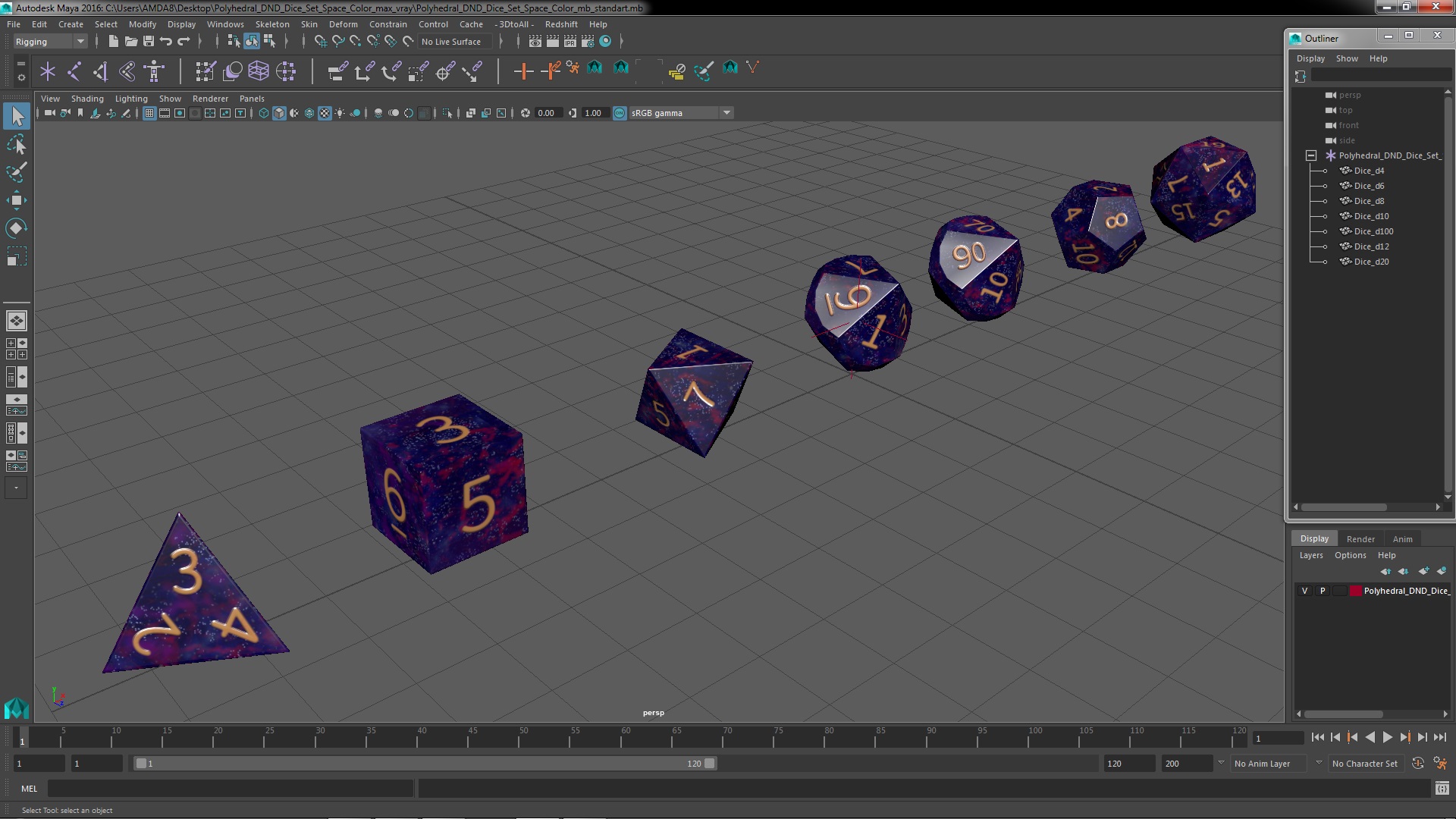Open the Rigging menu set dropdown
The image size is (1456, 819).
point(50,42)
